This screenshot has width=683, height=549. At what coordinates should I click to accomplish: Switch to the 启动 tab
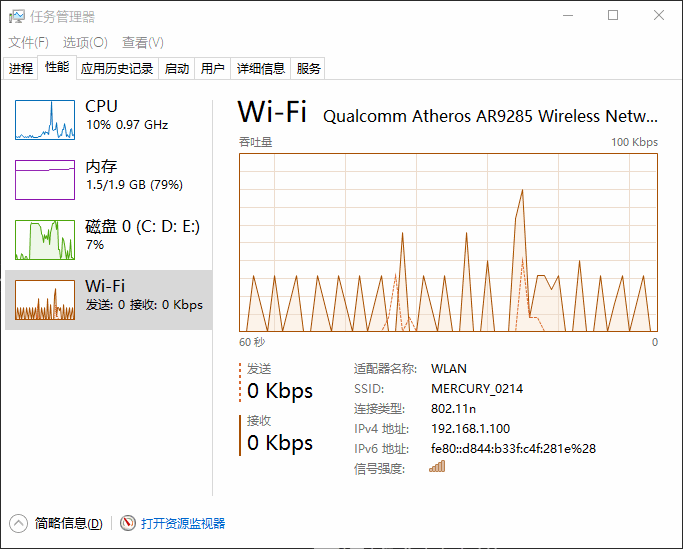pyautogui.click(x=177, y=68)
